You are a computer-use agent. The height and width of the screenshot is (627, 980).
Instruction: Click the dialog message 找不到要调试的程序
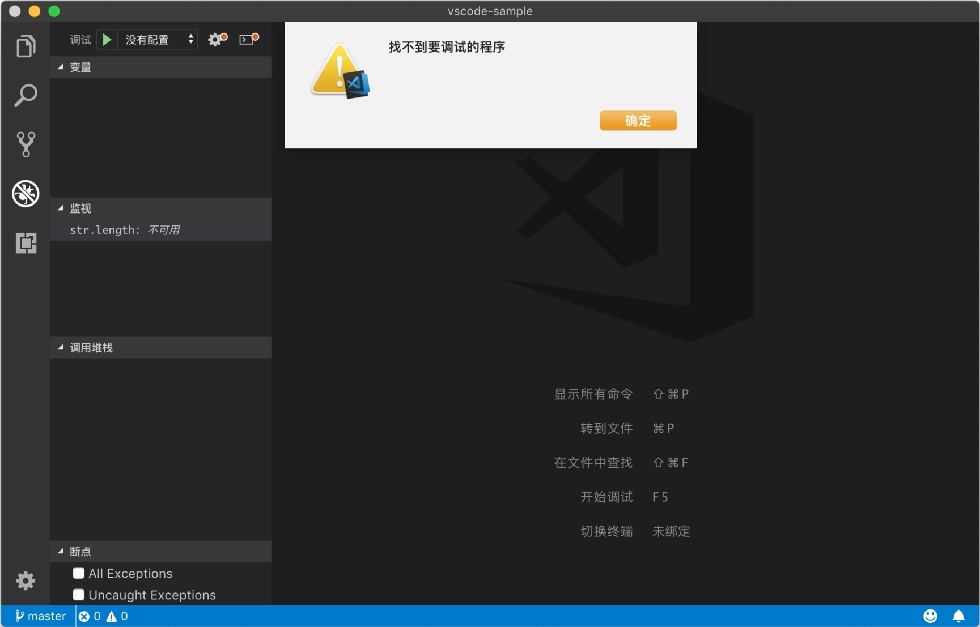(x=447, y=47)
